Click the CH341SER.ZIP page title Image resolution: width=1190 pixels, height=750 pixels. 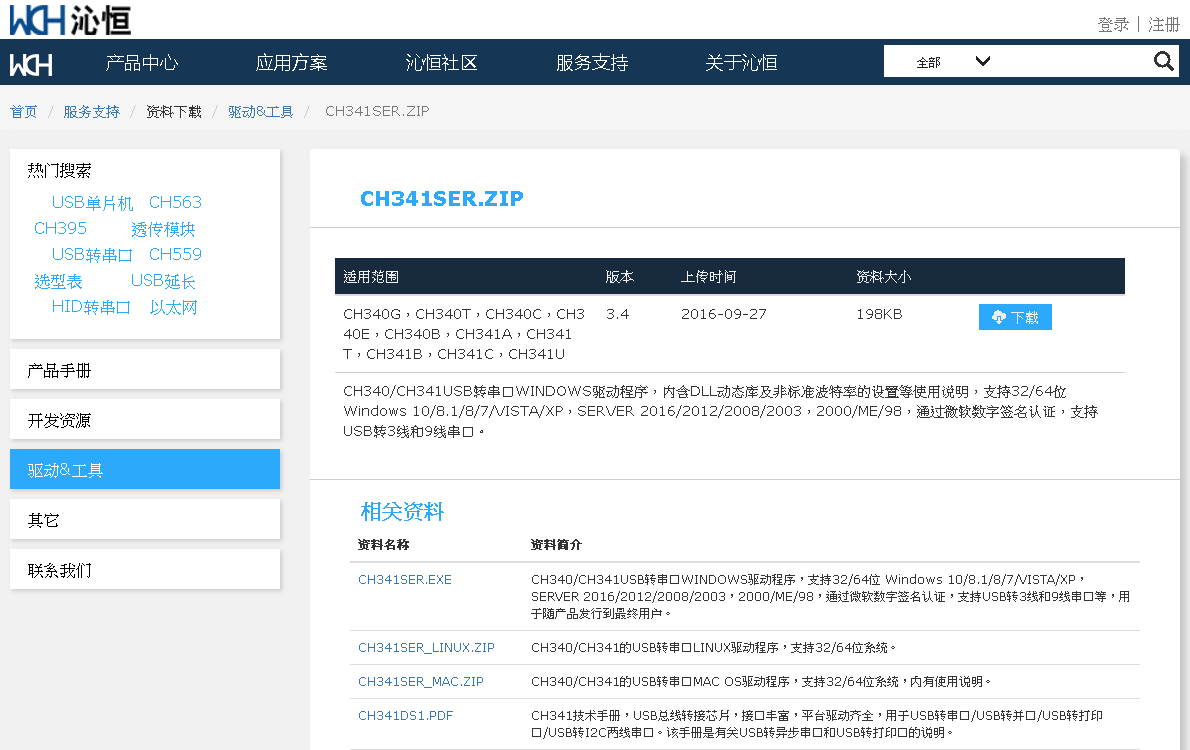pyautogui.click(x=442, y=199)
